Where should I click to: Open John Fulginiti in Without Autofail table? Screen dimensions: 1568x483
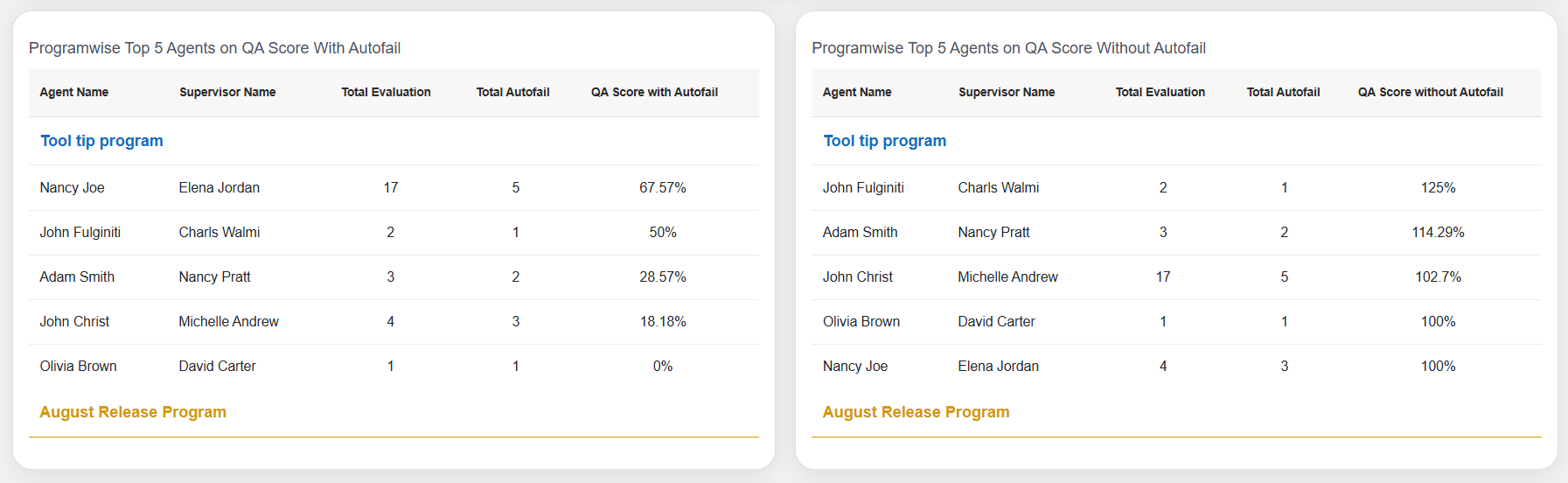(x=863, y=187)
